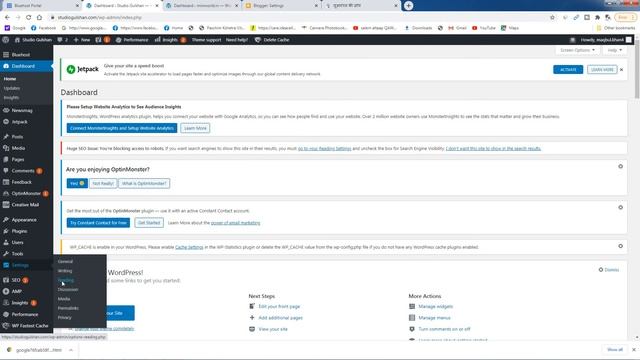Dismiss the Jetpack speed boost banner
The image size is (640, 360).
coord(621,70)
